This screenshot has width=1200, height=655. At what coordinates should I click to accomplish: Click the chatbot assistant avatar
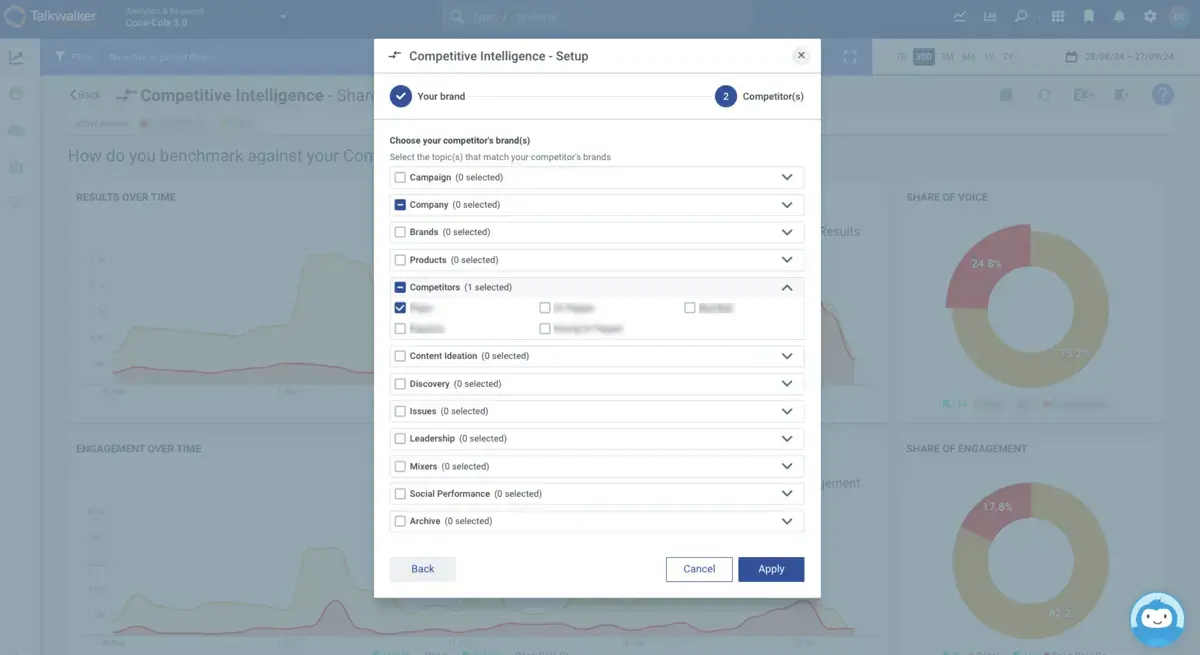(1157, 619)
